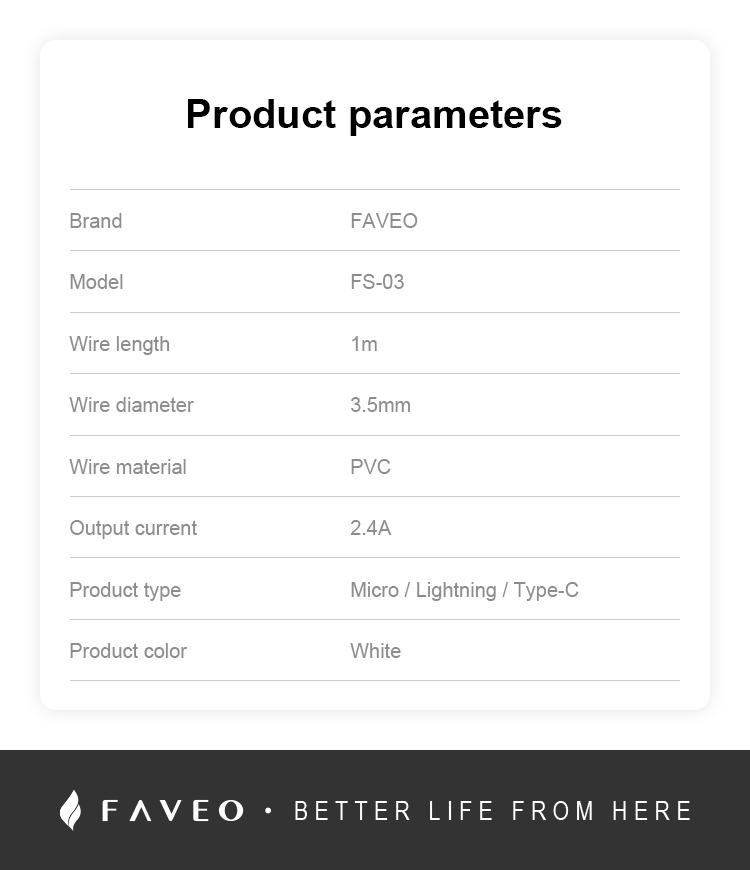Select the Product color label
This screenshot has width=750, height=870.
point(128,651)
